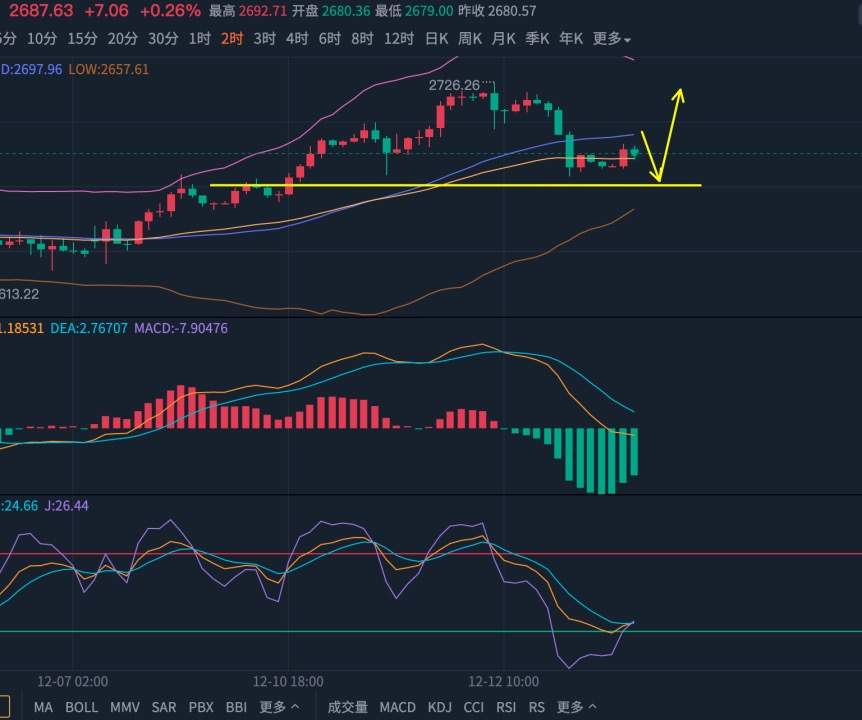Screen dimensions: 862x720
Task: Switch to the 4时 timeframe
Action: tap(297, 38)
